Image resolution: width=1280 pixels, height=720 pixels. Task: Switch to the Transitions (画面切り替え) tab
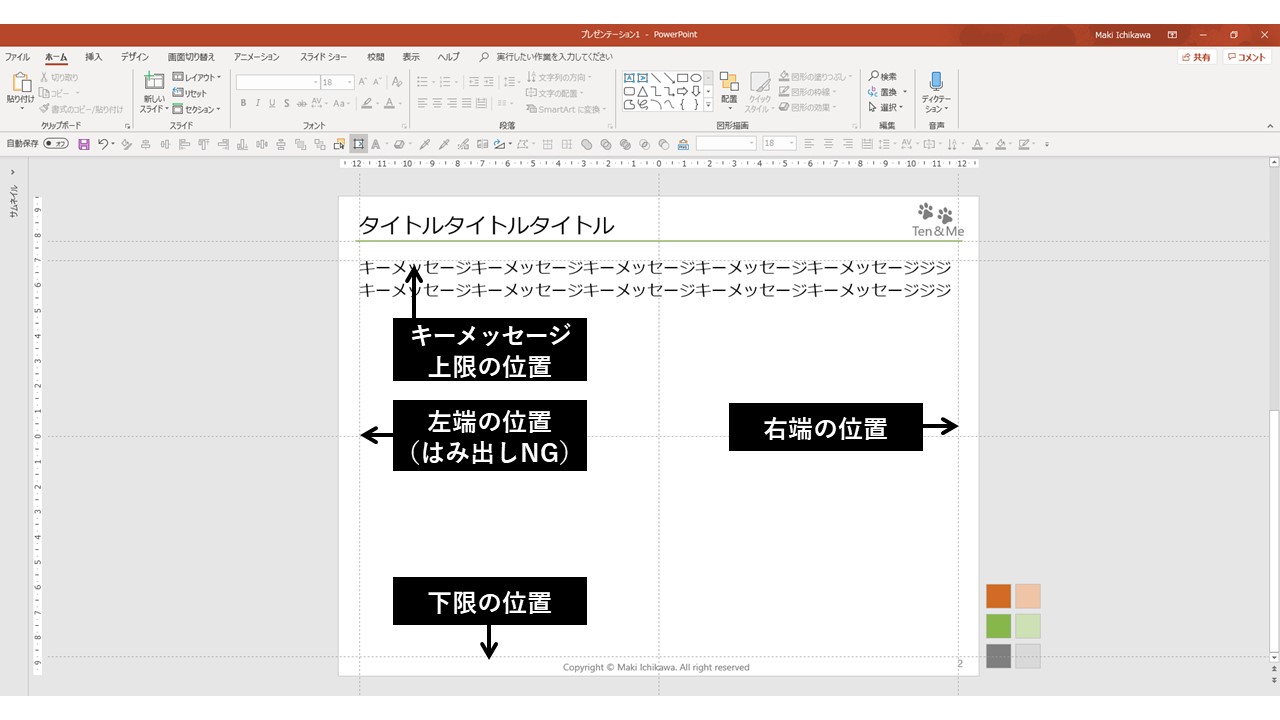click(191, 57)
